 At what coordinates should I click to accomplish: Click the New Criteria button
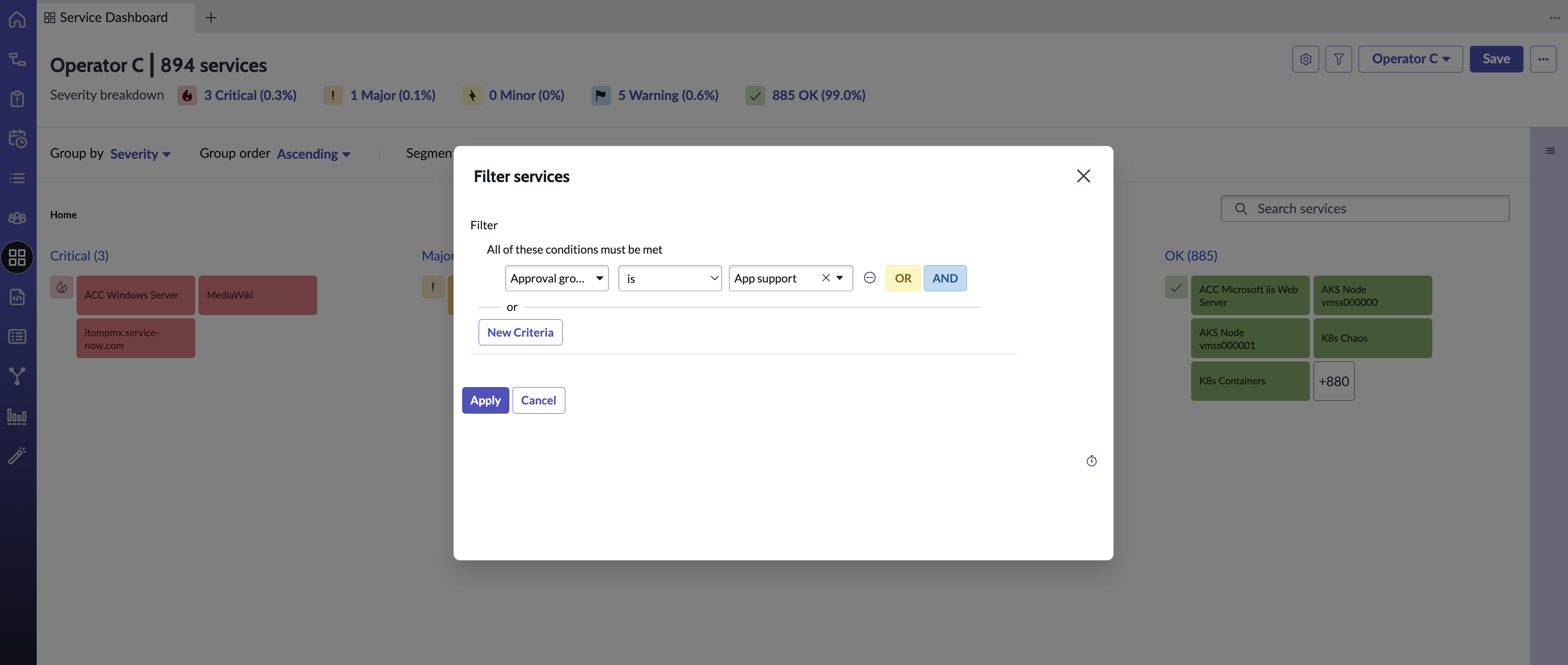click(520, 332)
